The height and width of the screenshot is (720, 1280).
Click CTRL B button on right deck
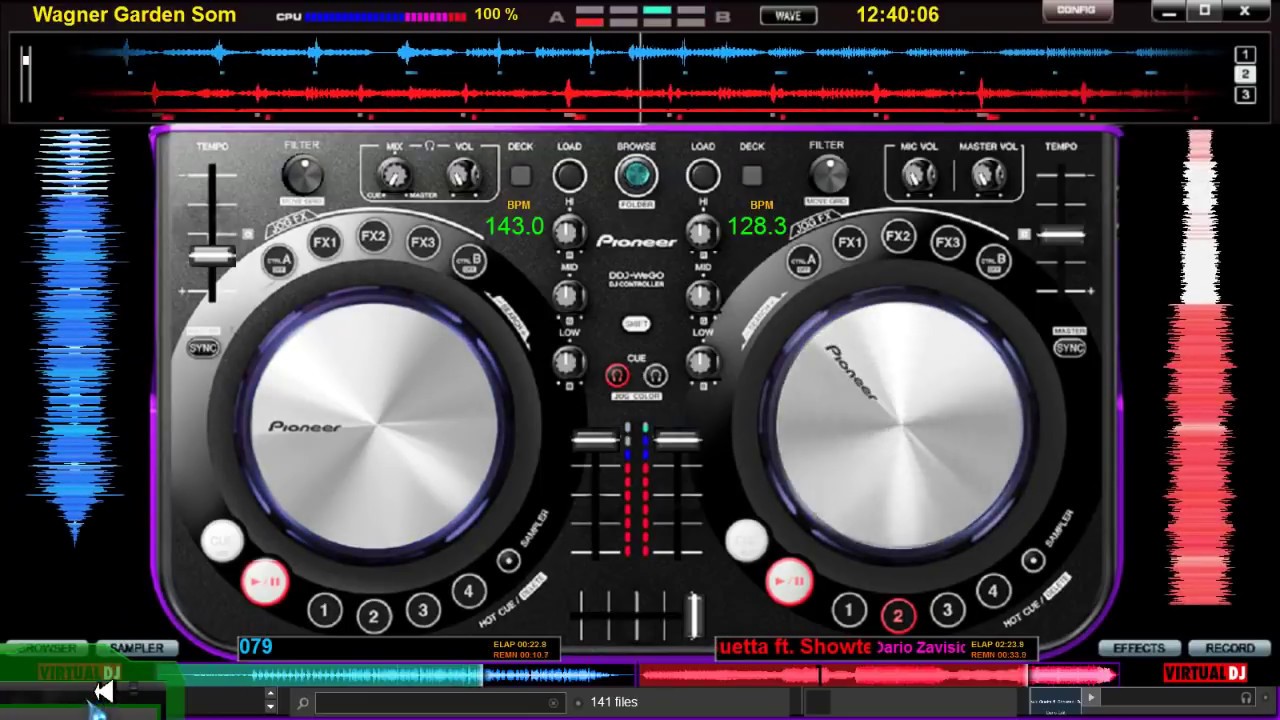pyautogui.click(x=994, y=261)
